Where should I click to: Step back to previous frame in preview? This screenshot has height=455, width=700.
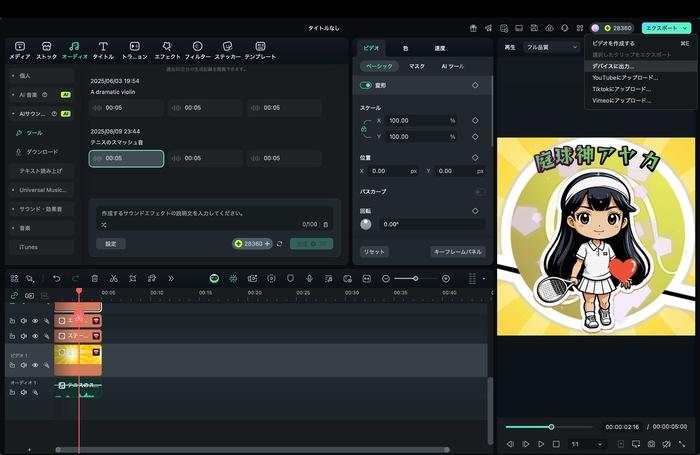click(510, 444)
